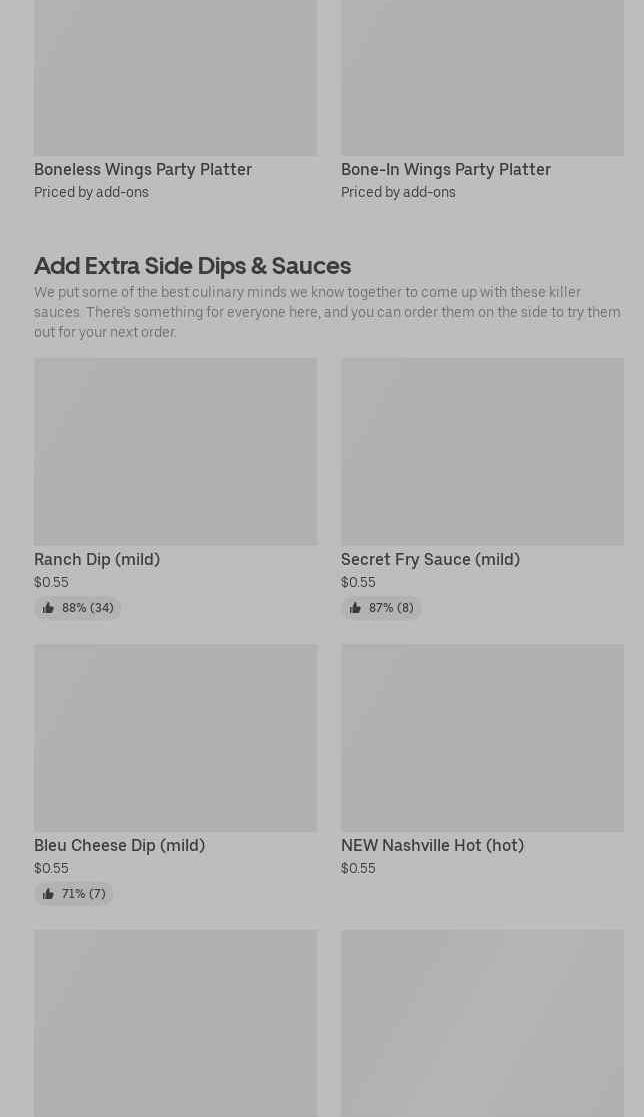Click the Bone-In Wings Party Platter title
This screenshot has width=644, height=1117.
(x=446, y=170)
